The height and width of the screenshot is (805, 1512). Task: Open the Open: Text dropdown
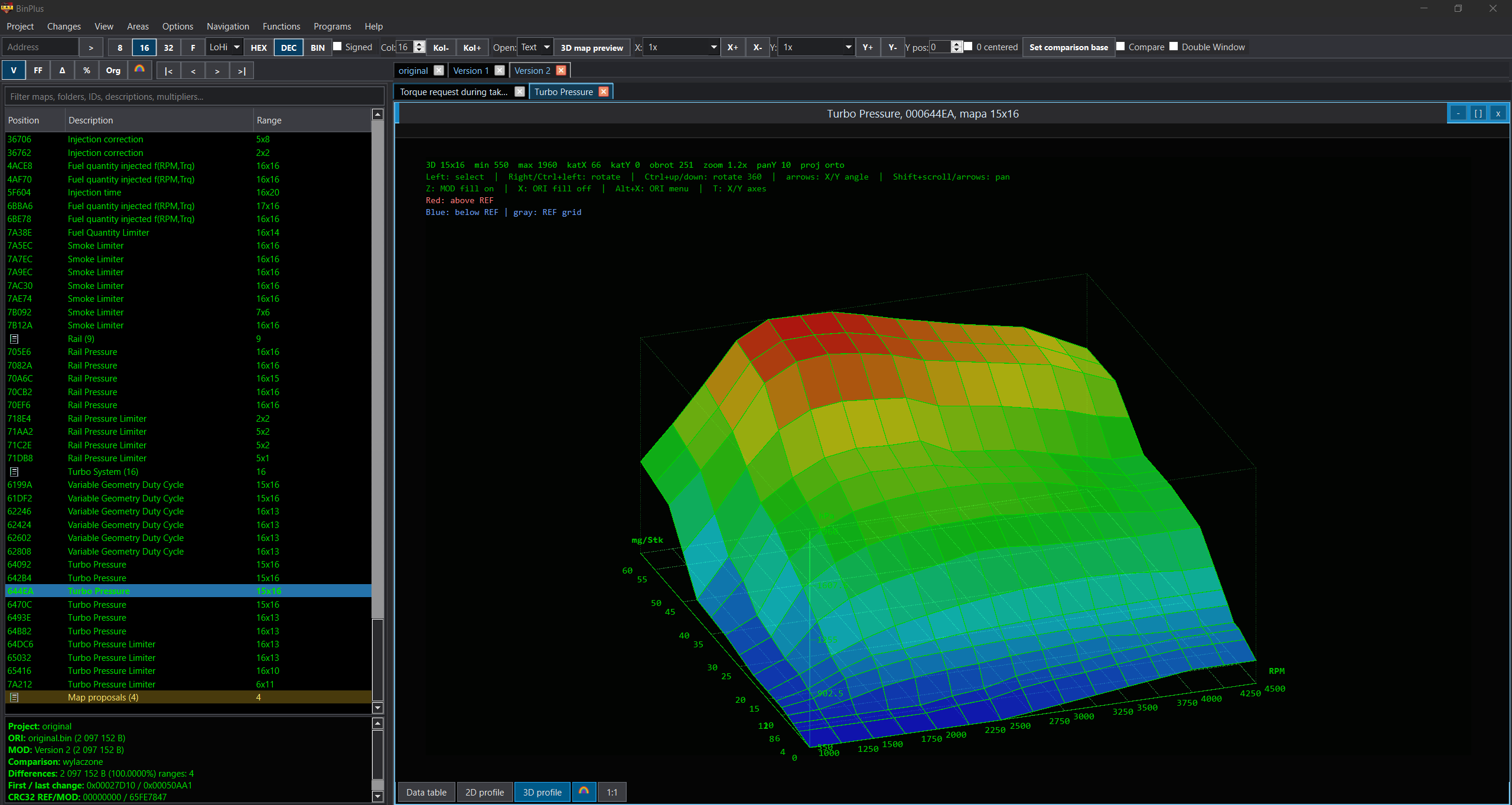(535, 47)
